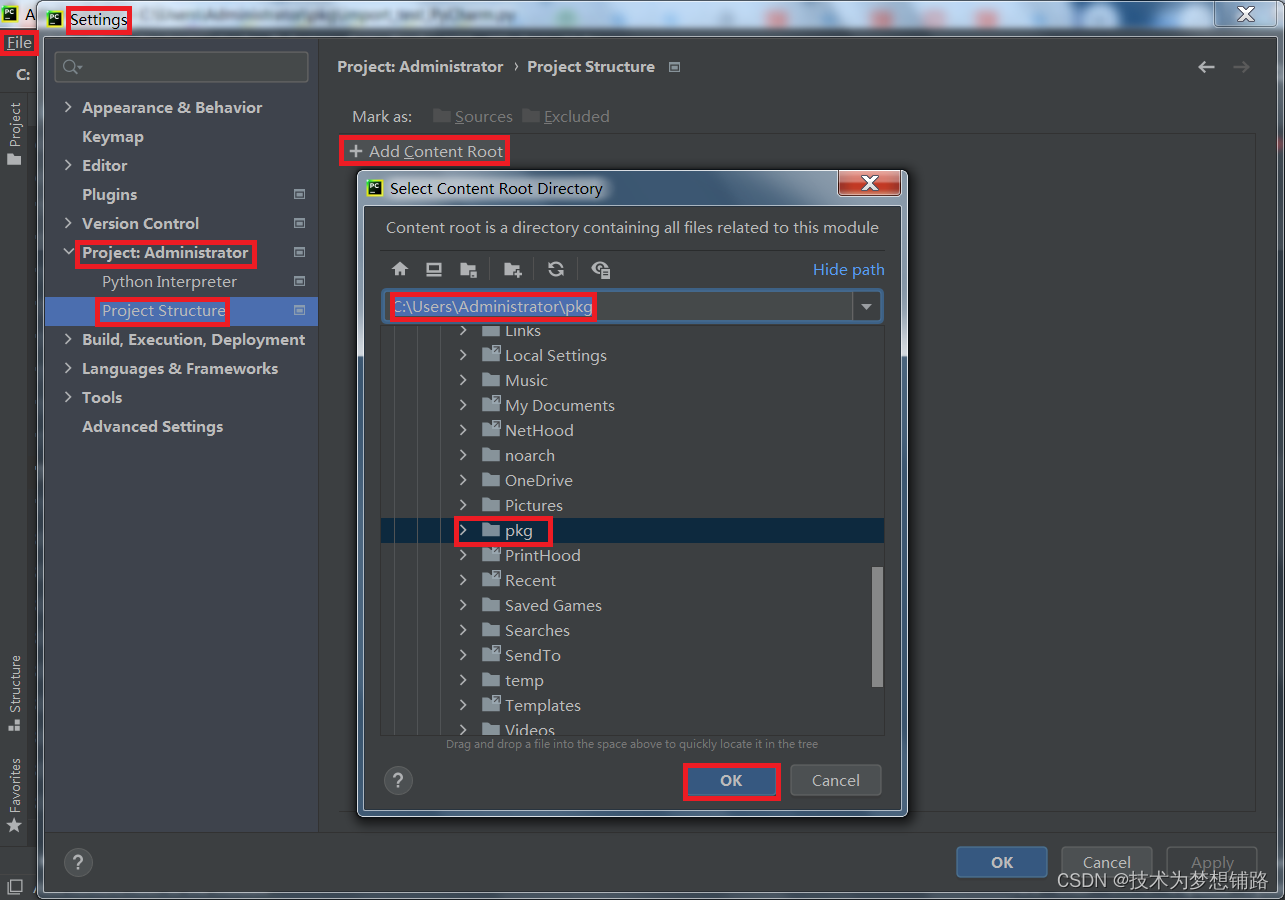The width and height of the screenshot is (1285, 900).
Task: Expand Appearance & Behavior settings
Action: (x=68, y=108)
